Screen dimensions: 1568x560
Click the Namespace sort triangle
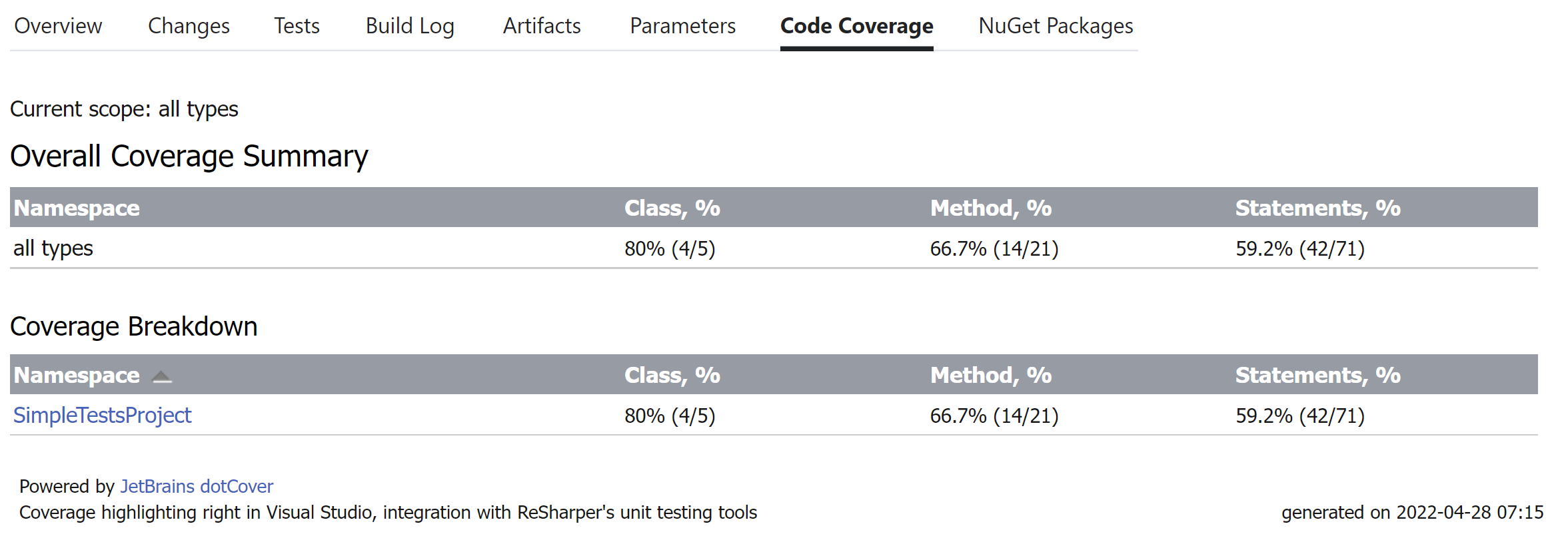tap(160, 376)
